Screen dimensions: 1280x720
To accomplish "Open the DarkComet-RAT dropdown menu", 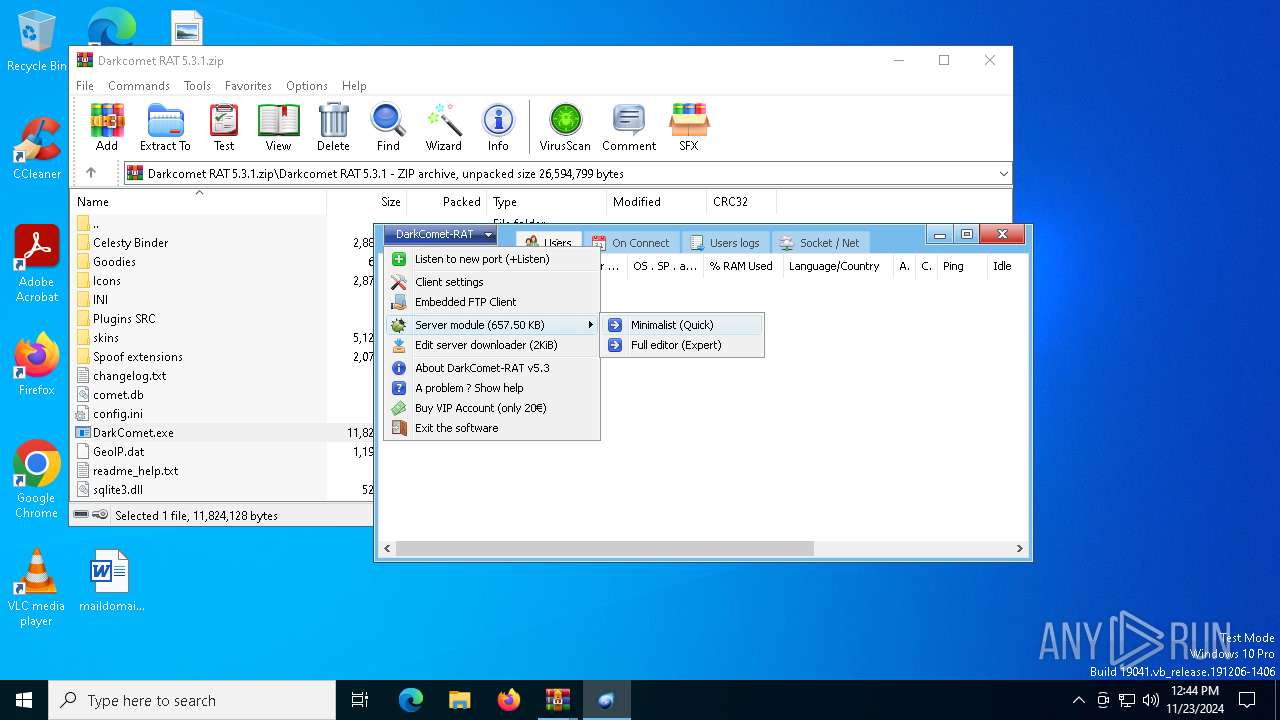I will click(x=440, y=235).
